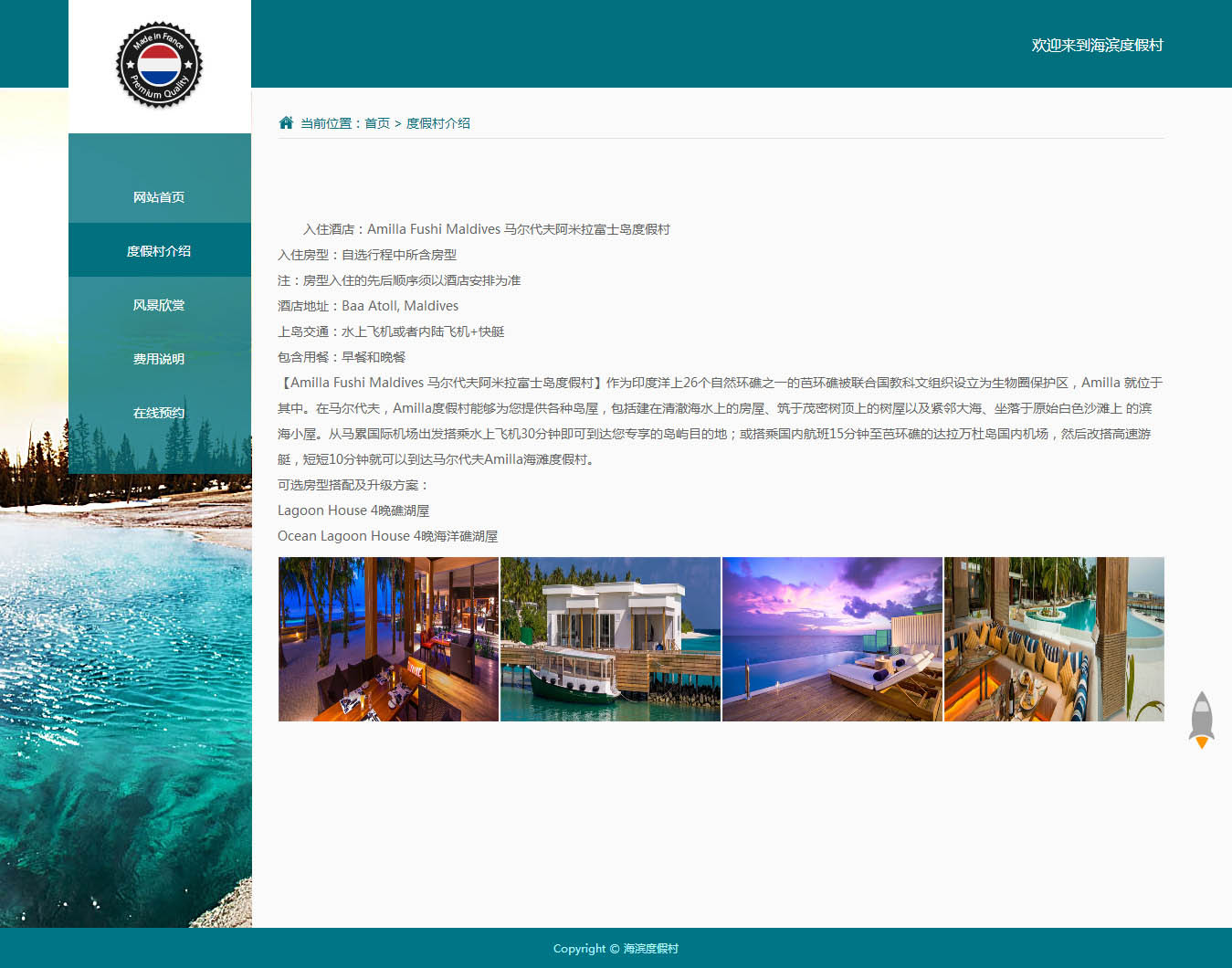This screenshot has height=968, width=1232.
Task: Click the 入住房型：自选行程中所含房型 line
Action: click(367, 255)
